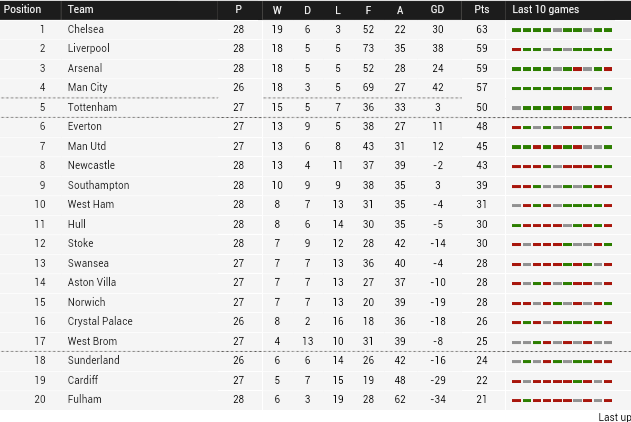Click Arsenal in the table

coord(85,68)
